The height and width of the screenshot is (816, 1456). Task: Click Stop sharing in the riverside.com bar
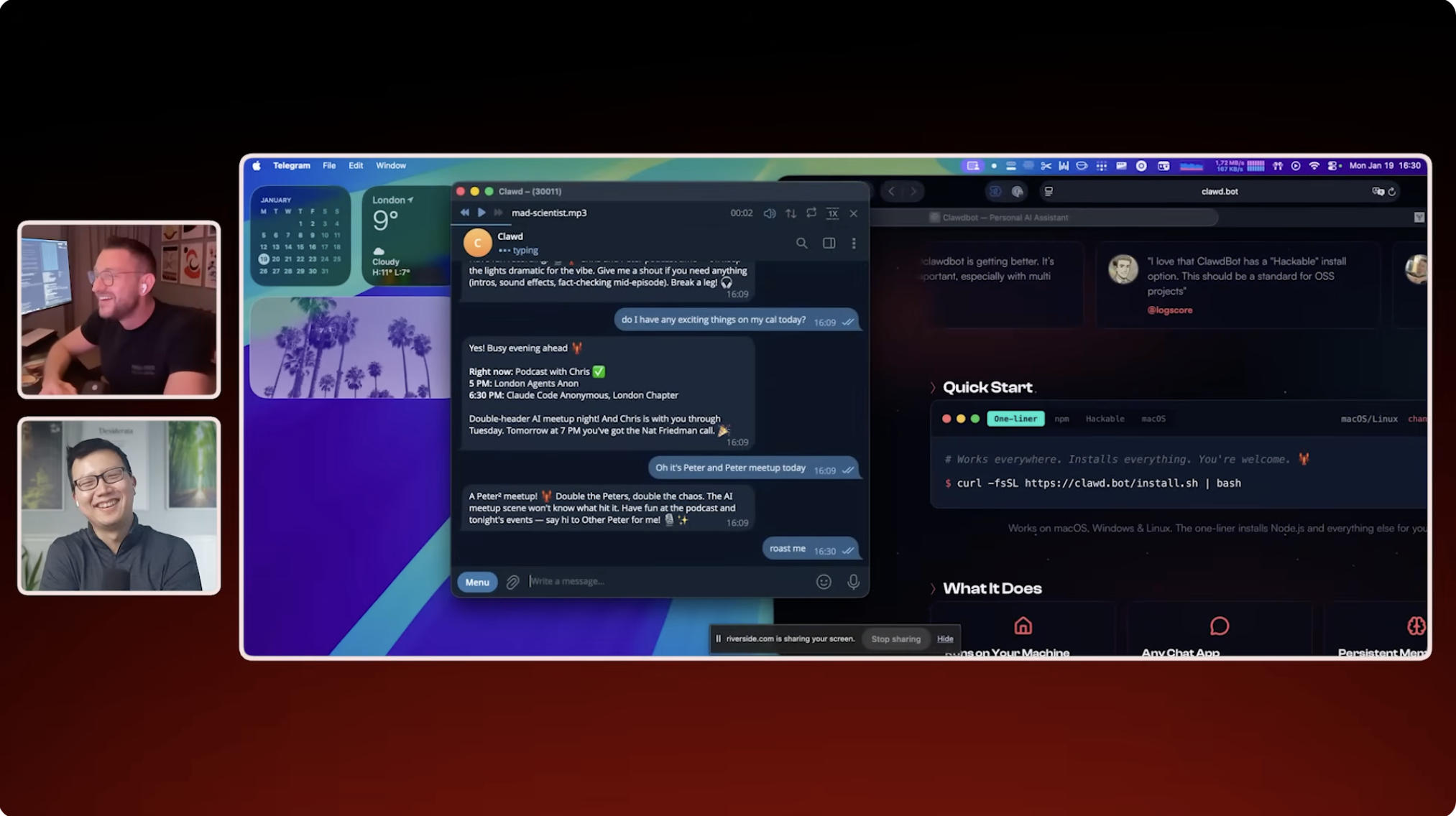[x=895, y=639]
